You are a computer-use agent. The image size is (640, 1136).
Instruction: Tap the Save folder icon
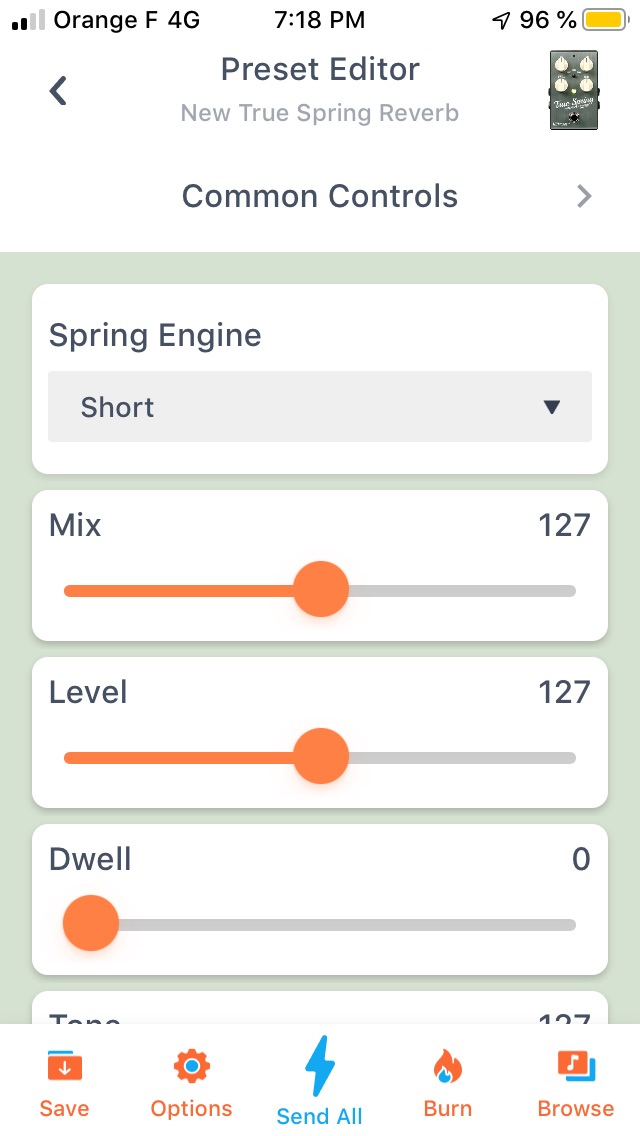(x=64, y=1068)
